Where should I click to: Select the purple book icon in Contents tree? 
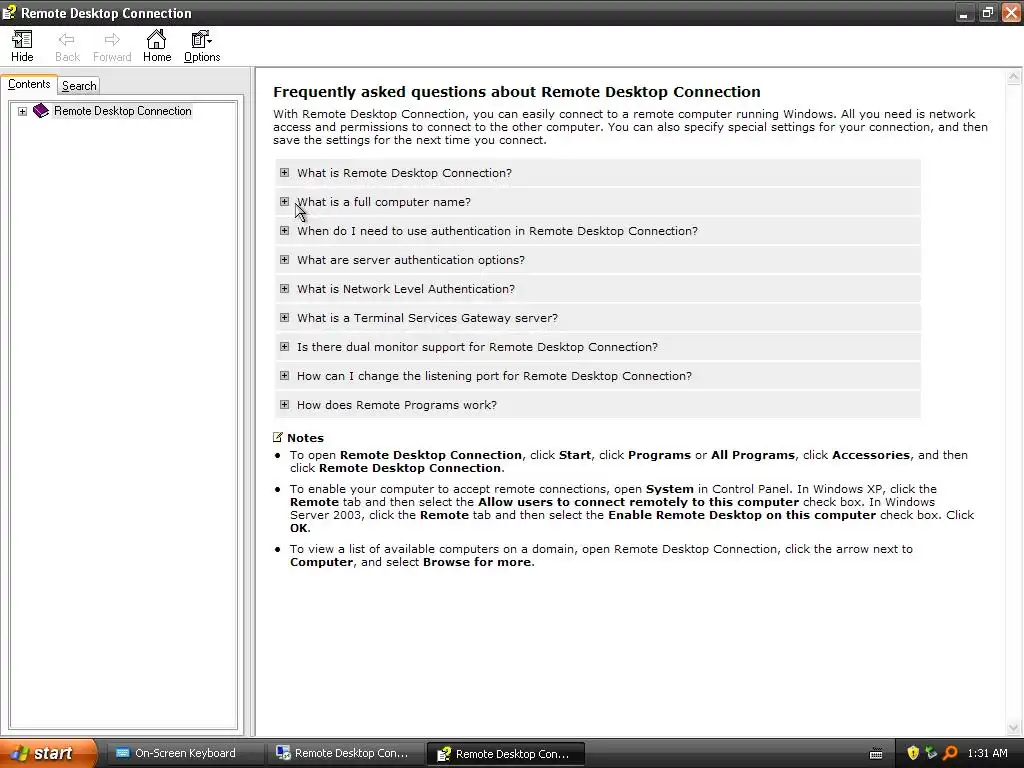point(41,110)
